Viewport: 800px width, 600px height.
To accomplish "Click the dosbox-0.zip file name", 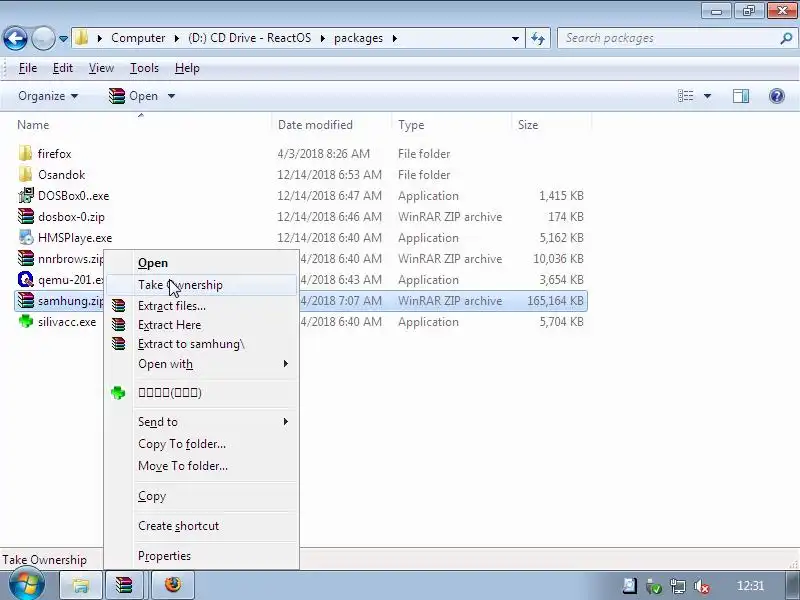I will tap(71, 217).
